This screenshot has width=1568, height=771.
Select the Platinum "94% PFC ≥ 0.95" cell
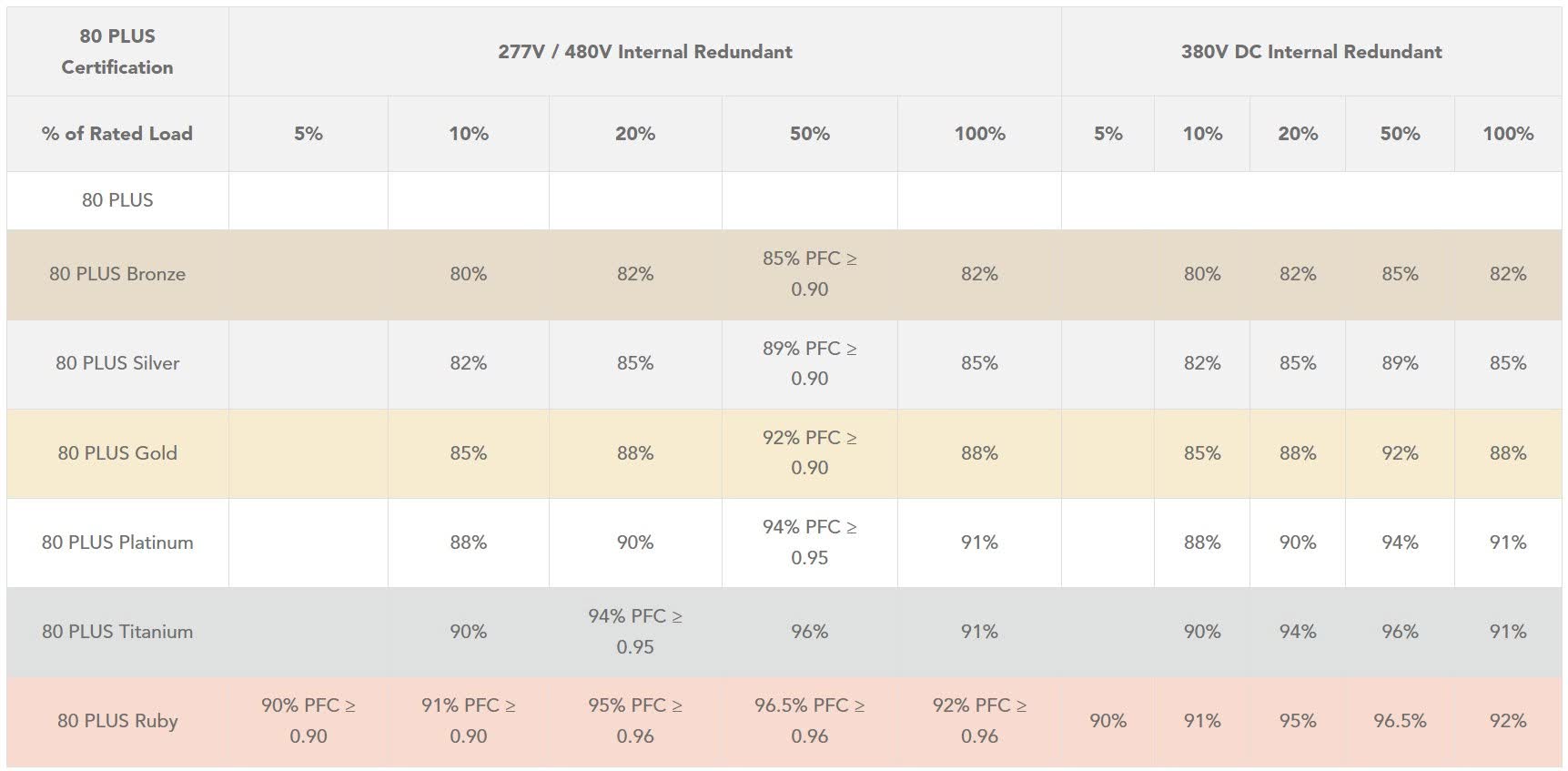[809, 543]
